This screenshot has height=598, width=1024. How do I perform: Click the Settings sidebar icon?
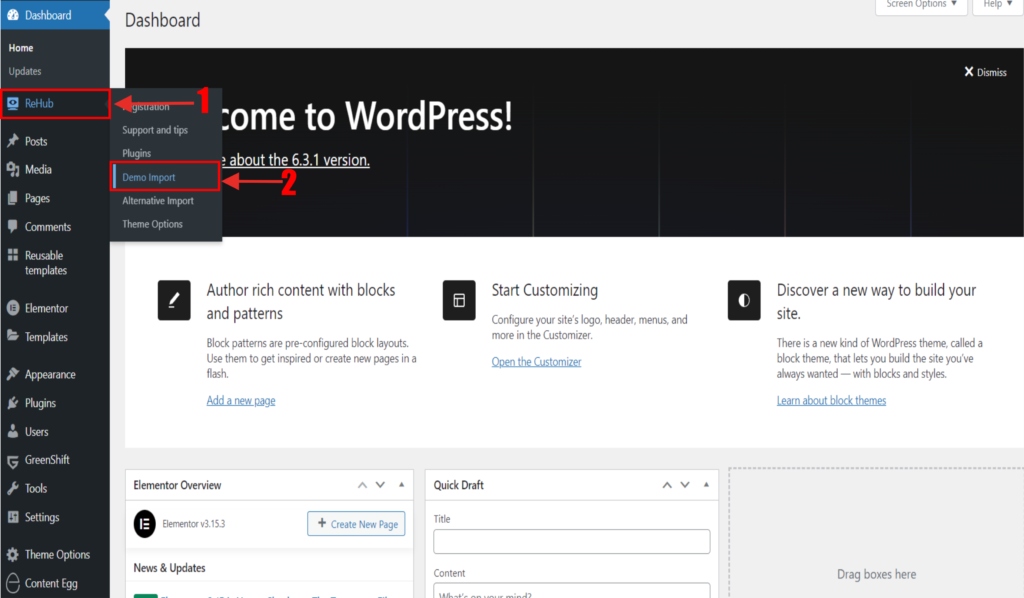tap(12, 516)
